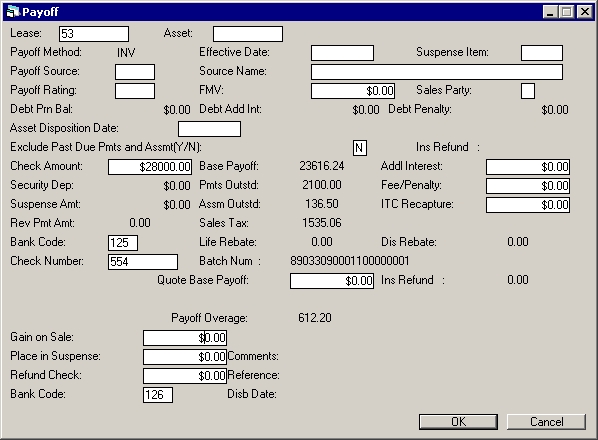This screenshot has height=440, width=598.
Task: Click the Source Name text field
Action: (x=437, y=72)
